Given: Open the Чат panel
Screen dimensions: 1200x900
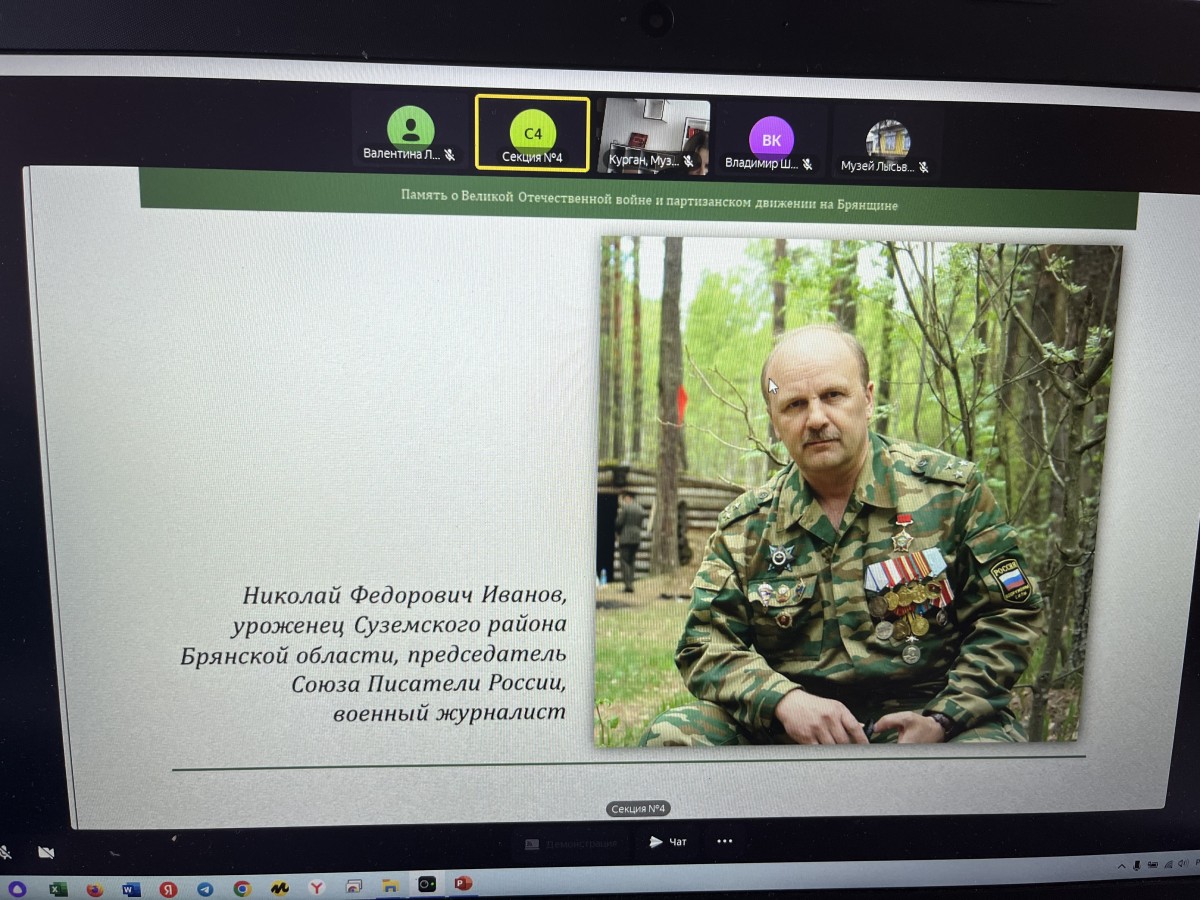Looking at the screenshot, I should click(668, 842).
